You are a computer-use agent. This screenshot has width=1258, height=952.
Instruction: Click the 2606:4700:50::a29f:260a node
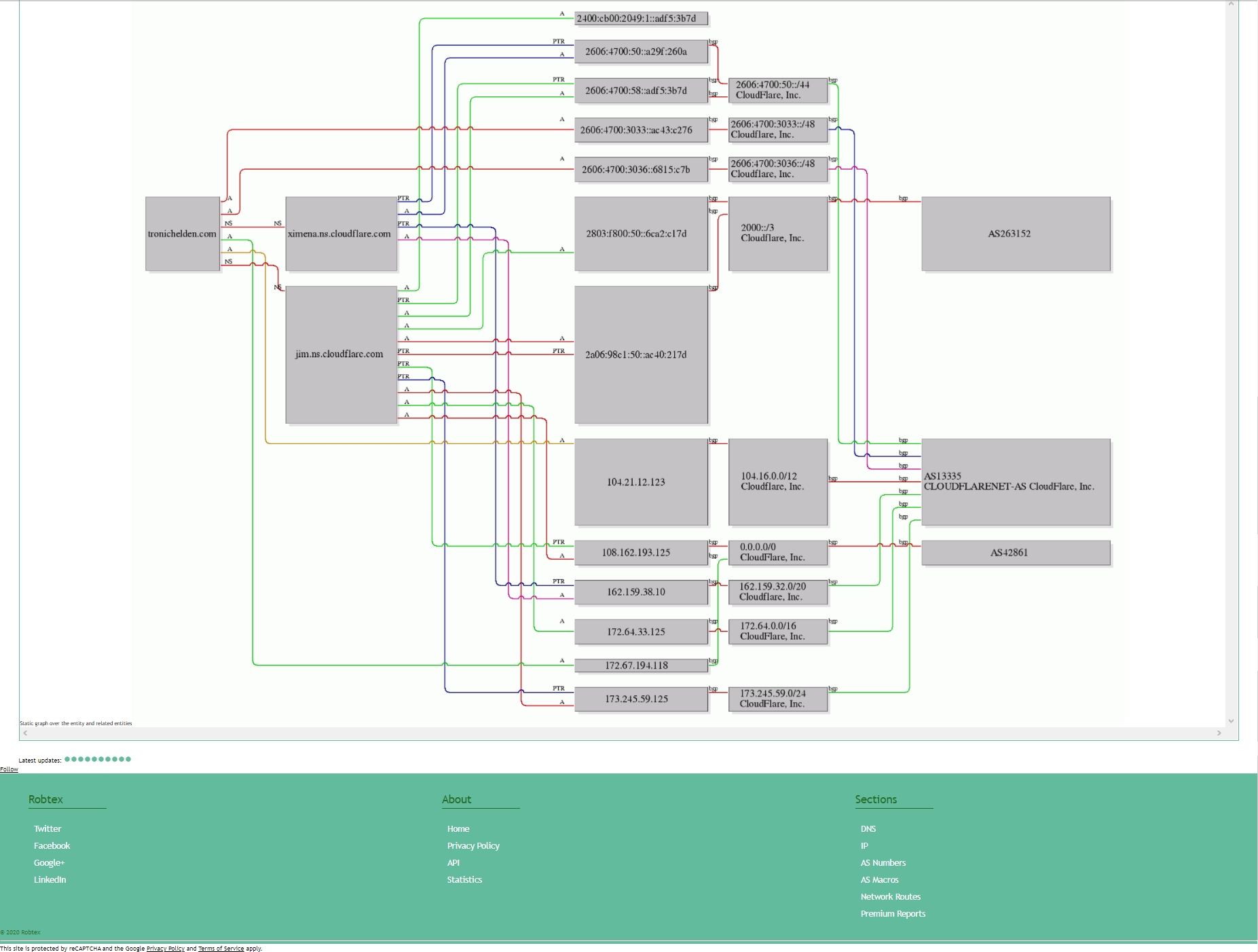coord(641,52)
